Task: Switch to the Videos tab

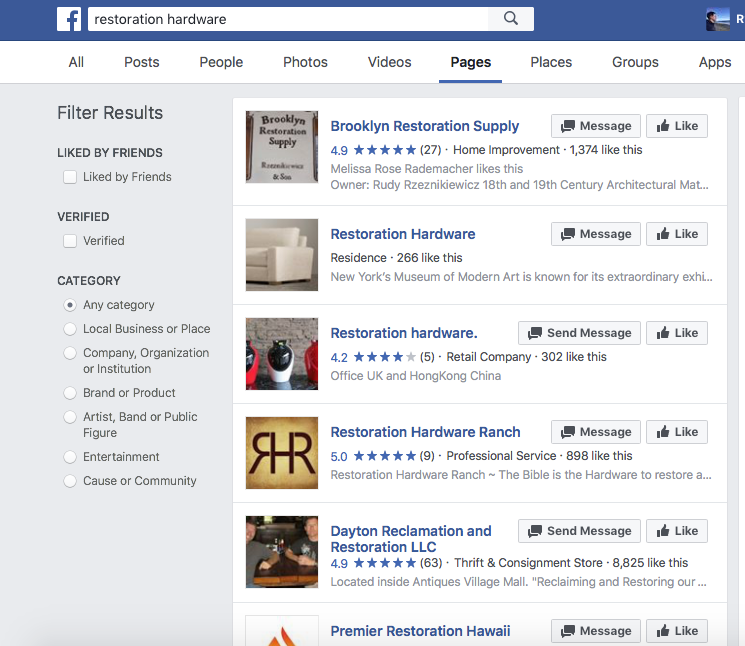Action: (x=389, y=62)
